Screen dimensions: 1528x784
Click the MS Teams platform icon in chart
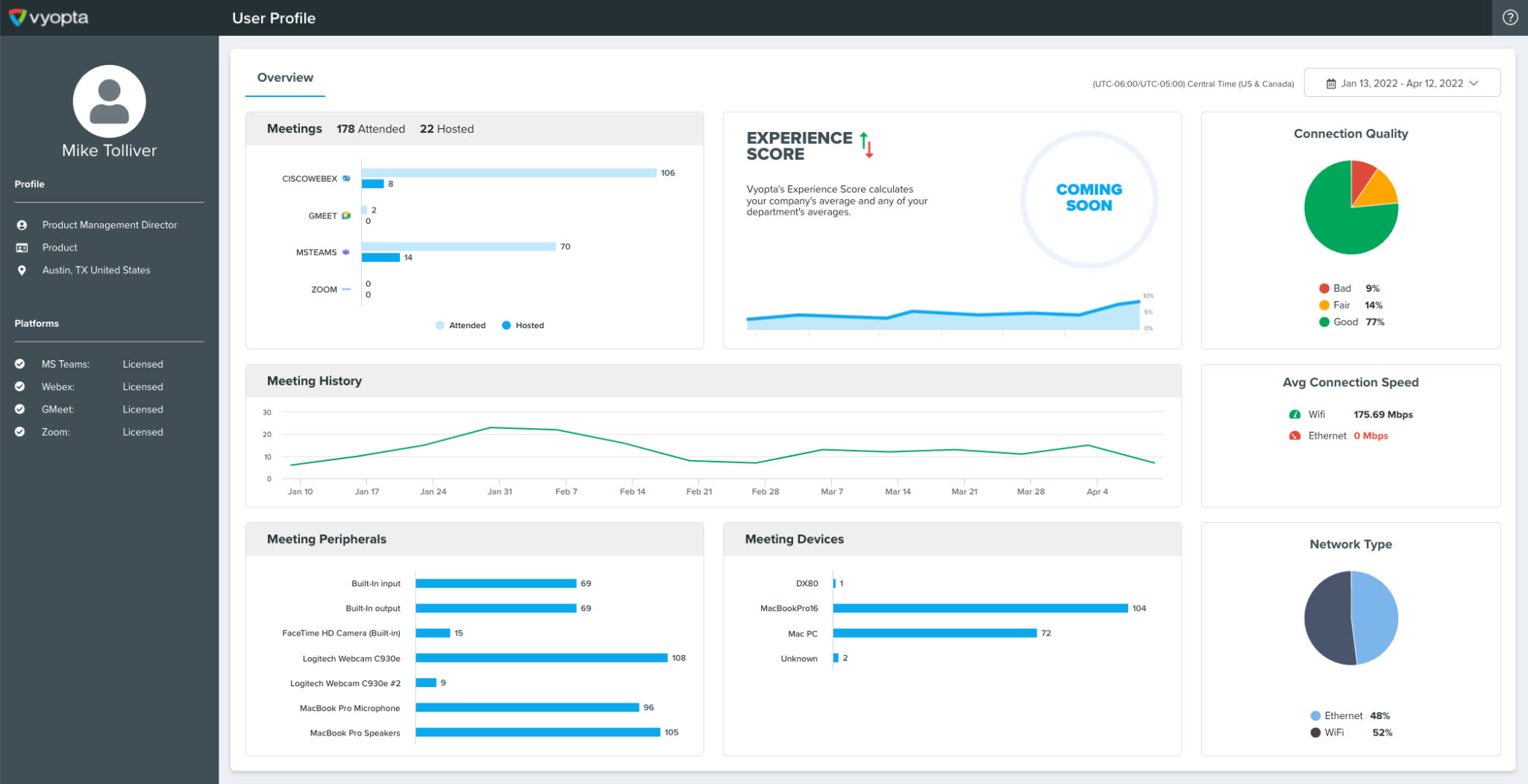point(346,252)
